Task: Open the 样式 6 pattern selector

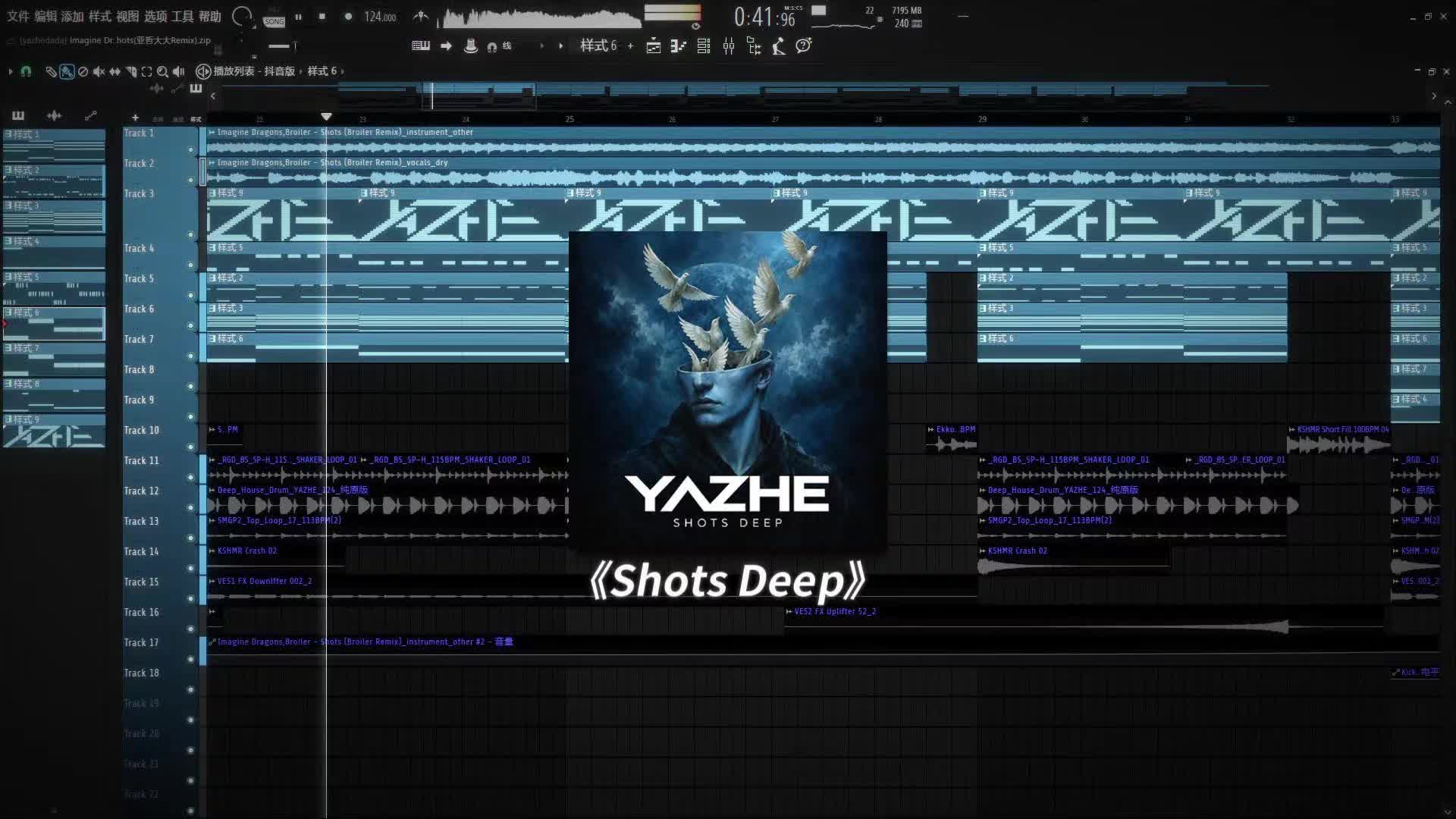Action: (x=598, y=45)
